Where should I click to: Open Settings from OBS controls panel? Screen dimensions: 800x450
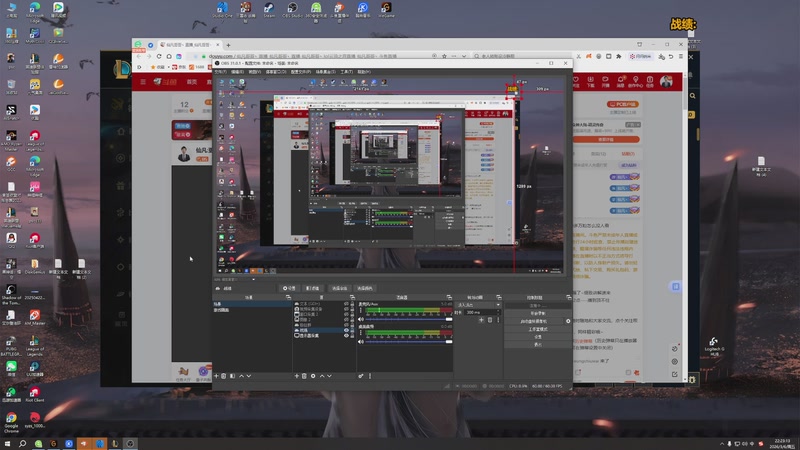point(538,337)
